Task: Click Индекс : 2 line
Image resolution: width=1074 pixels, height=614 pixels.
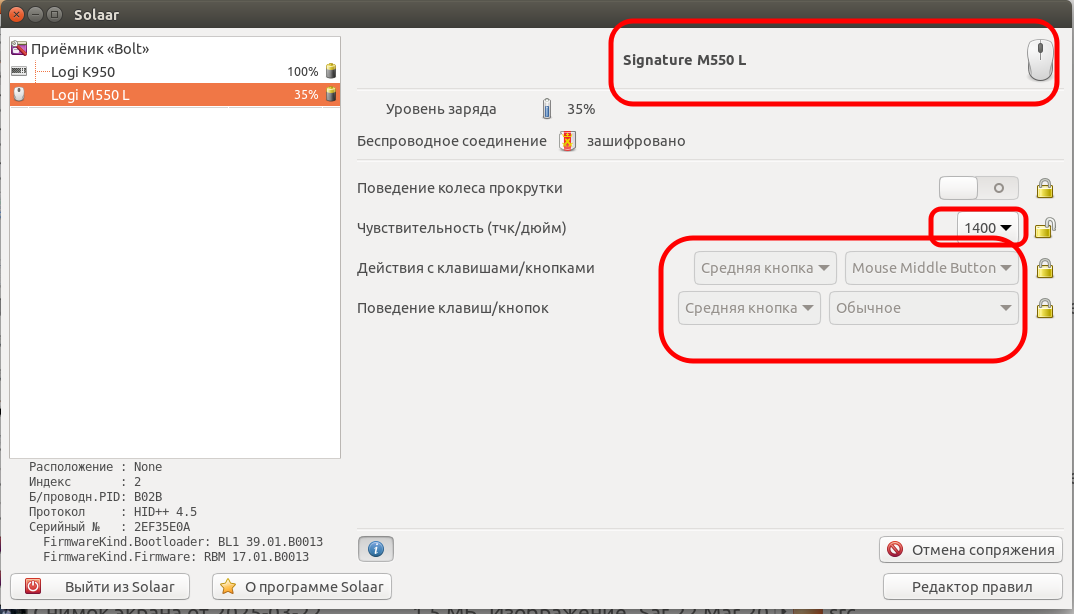Action: 85,482
